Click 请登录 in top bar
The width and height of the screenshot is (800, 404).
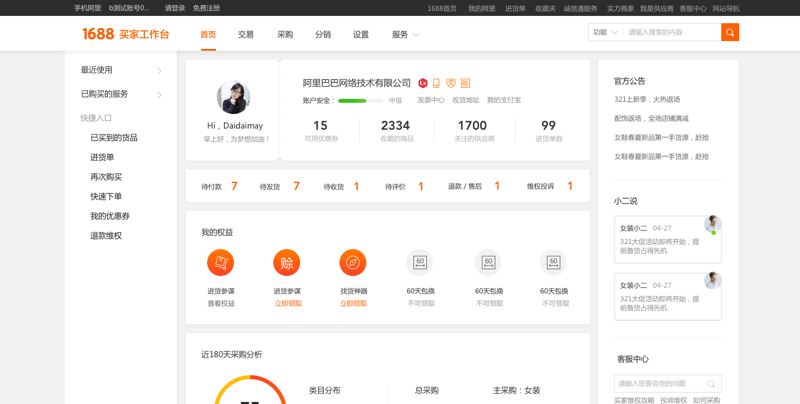coord(175,8)
